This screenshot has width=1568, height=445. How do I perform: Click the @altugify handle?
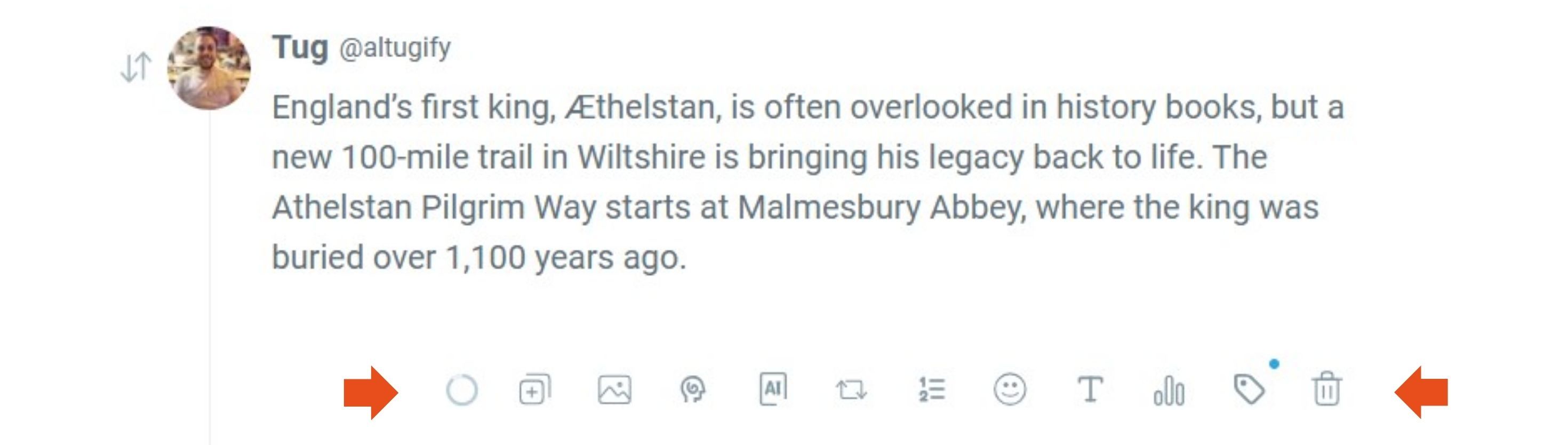[395, 47]
